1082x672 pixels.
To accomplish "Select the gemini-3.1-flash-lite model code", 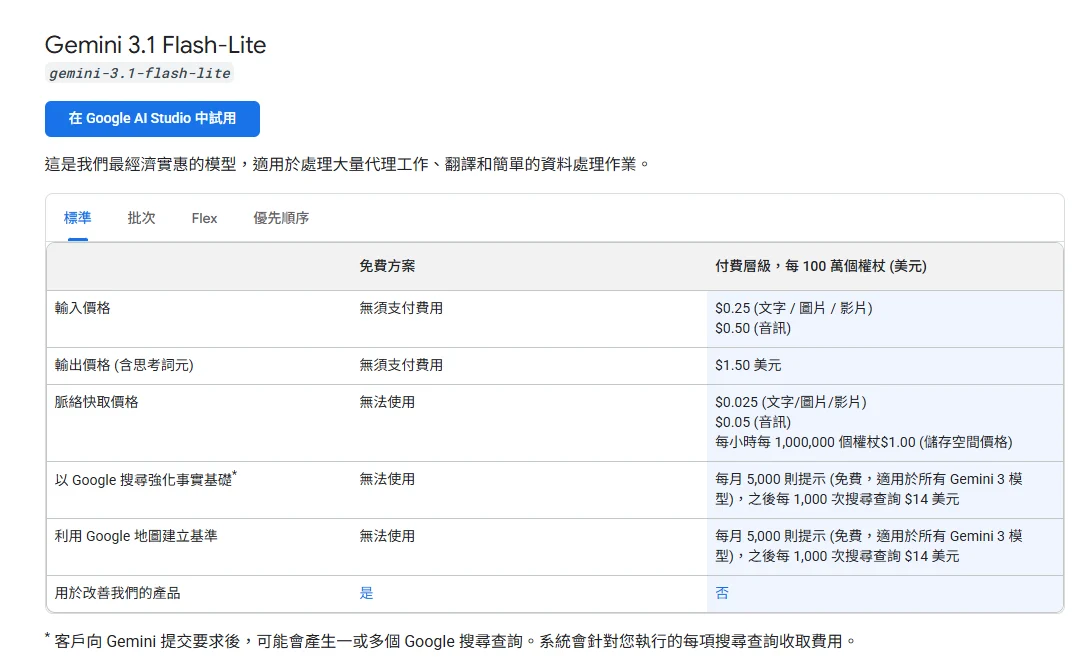I will click(139, 73).
